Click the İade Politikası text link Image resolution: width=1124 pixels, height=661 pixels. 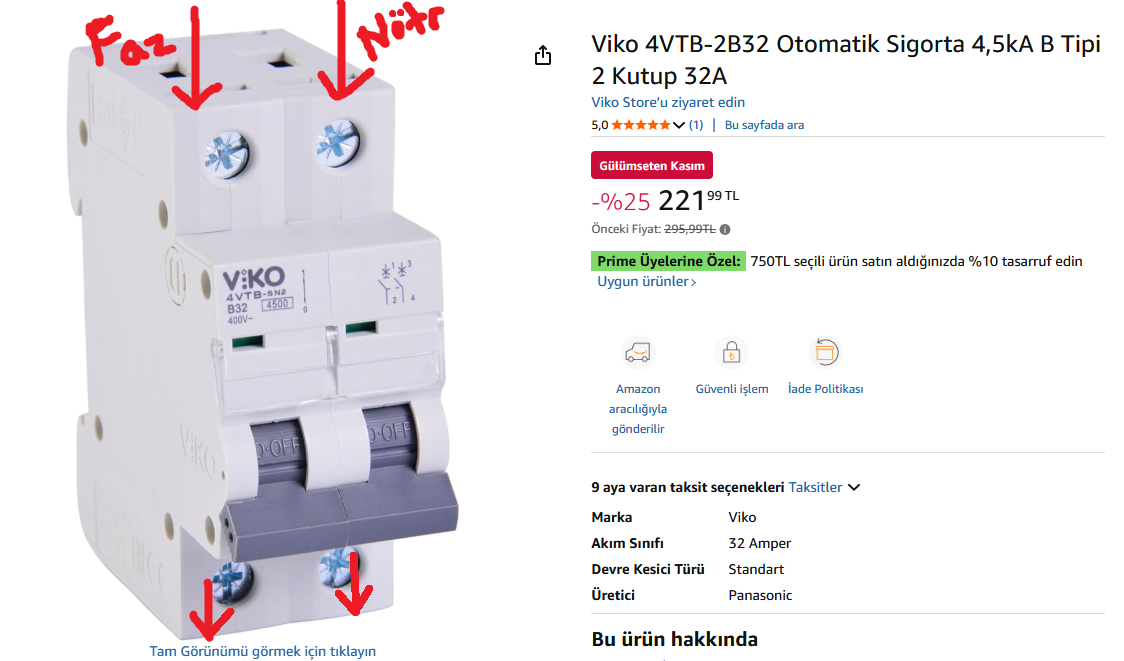click(x=826, y=389)
